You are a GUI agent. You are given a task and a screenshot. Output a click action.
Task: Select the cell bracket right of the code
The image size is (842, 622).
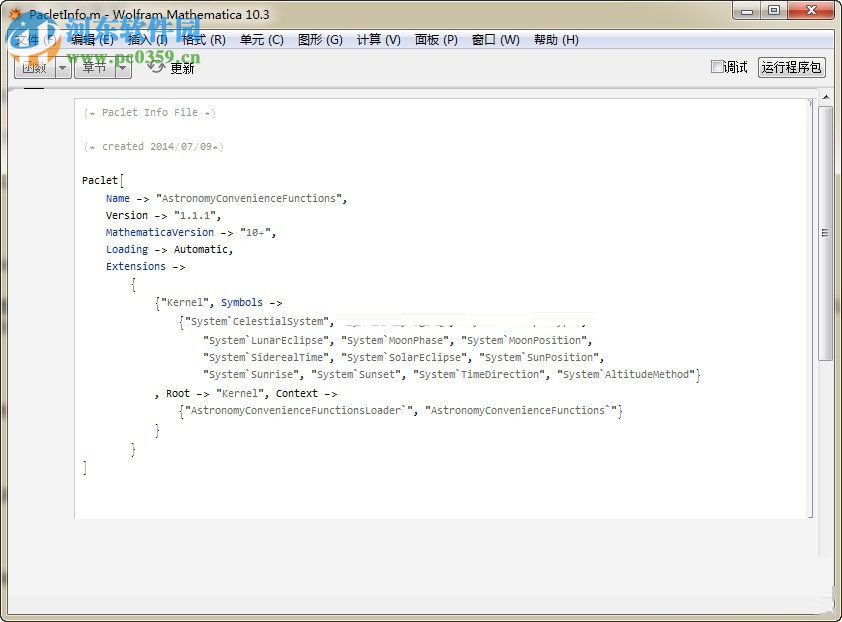point(812,300)
